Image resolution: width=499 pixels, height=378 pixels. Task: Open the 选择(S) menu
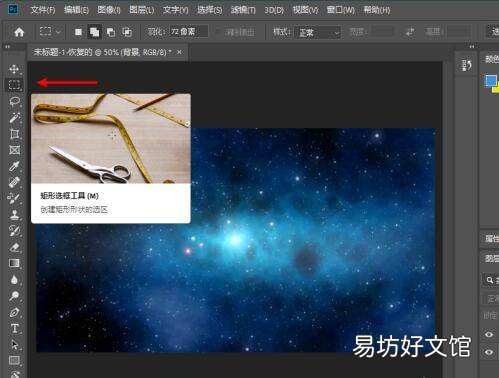pos(210,10)
